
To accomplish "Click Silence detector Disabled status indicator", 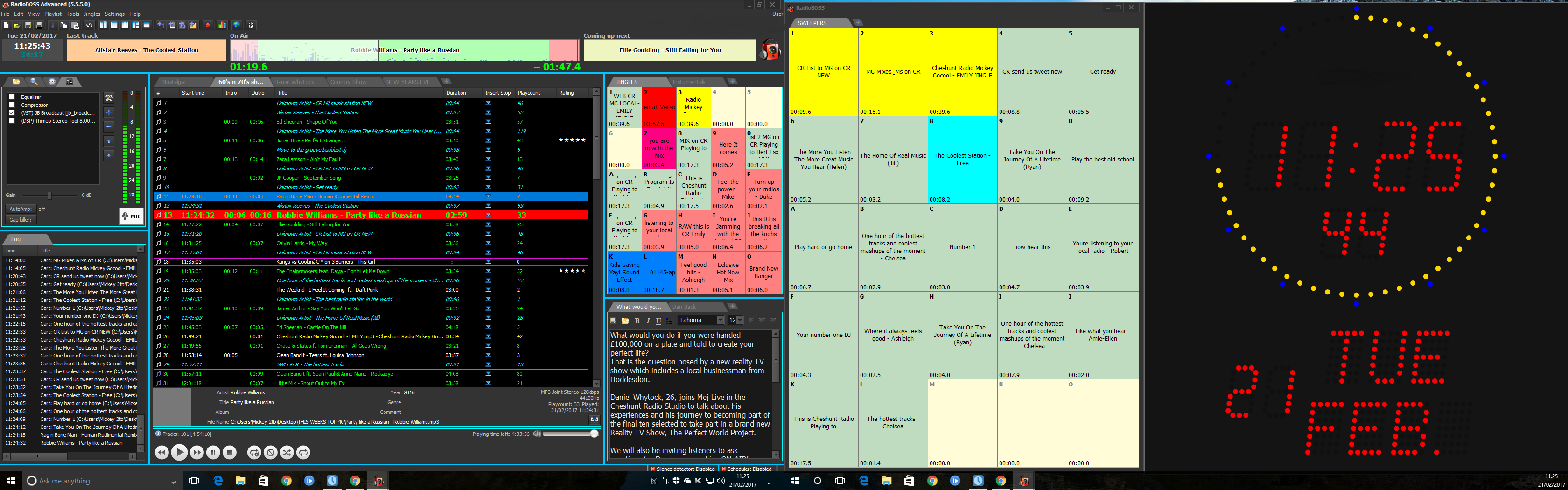I will pos(683,469).
